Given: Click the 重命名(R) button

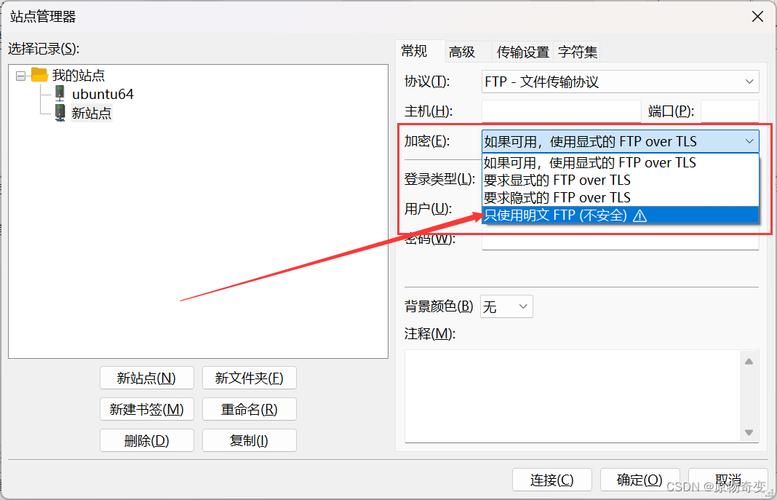Looking at the screenshot, I should coord(249,409).
